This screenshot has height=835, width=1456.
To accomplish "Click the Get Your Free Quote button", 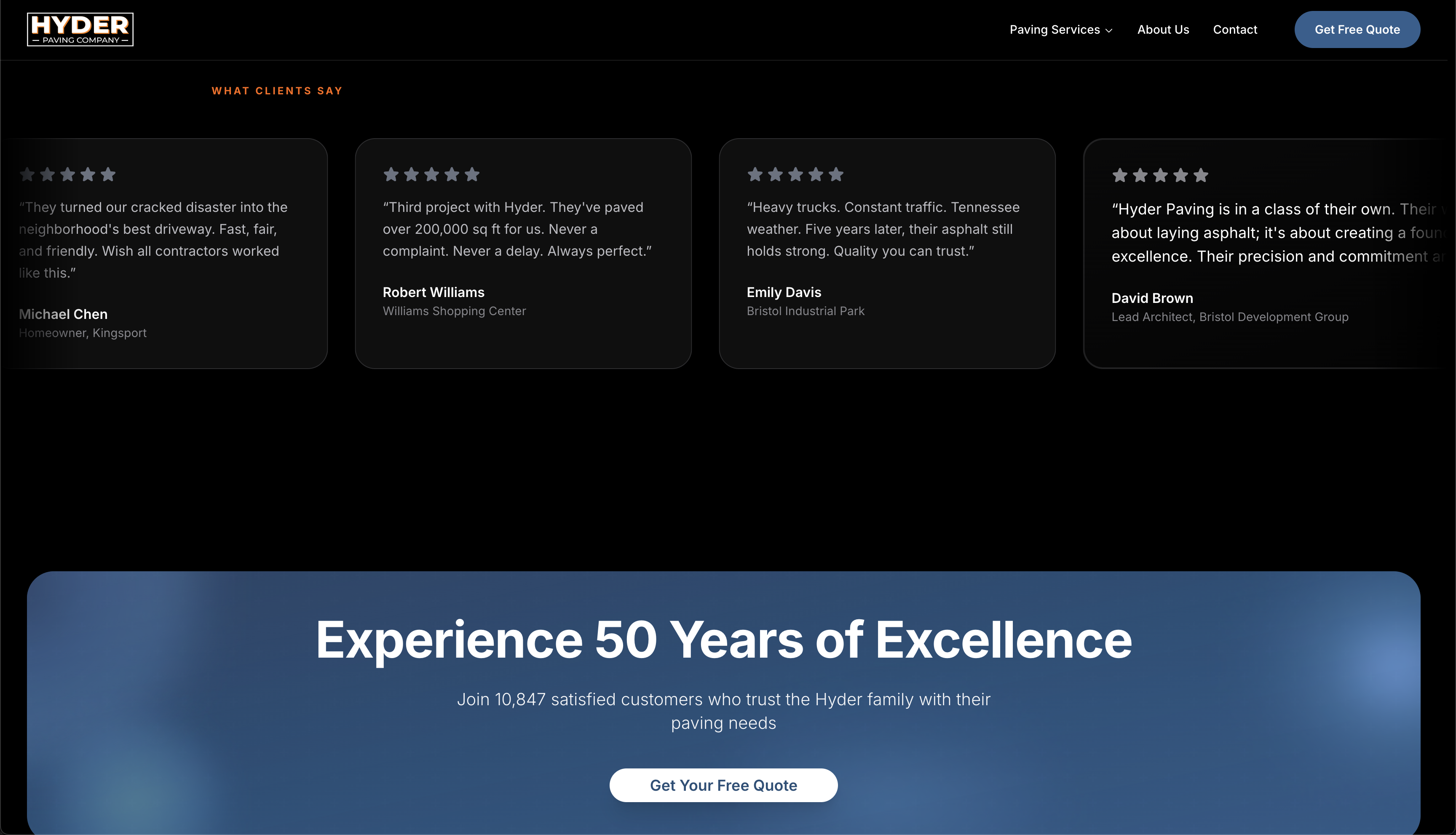I will coord(723,785).
